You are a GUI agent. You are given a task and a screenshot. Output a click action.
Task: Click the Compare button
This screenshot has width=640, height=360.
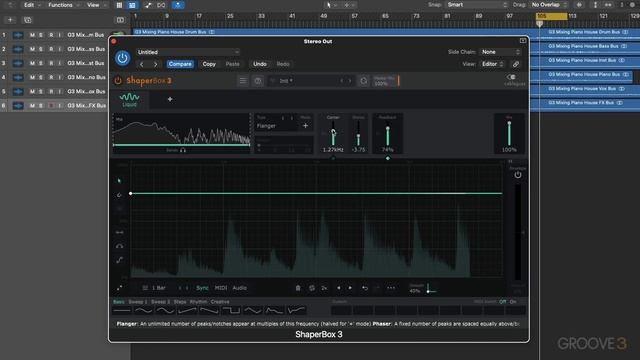180,64
